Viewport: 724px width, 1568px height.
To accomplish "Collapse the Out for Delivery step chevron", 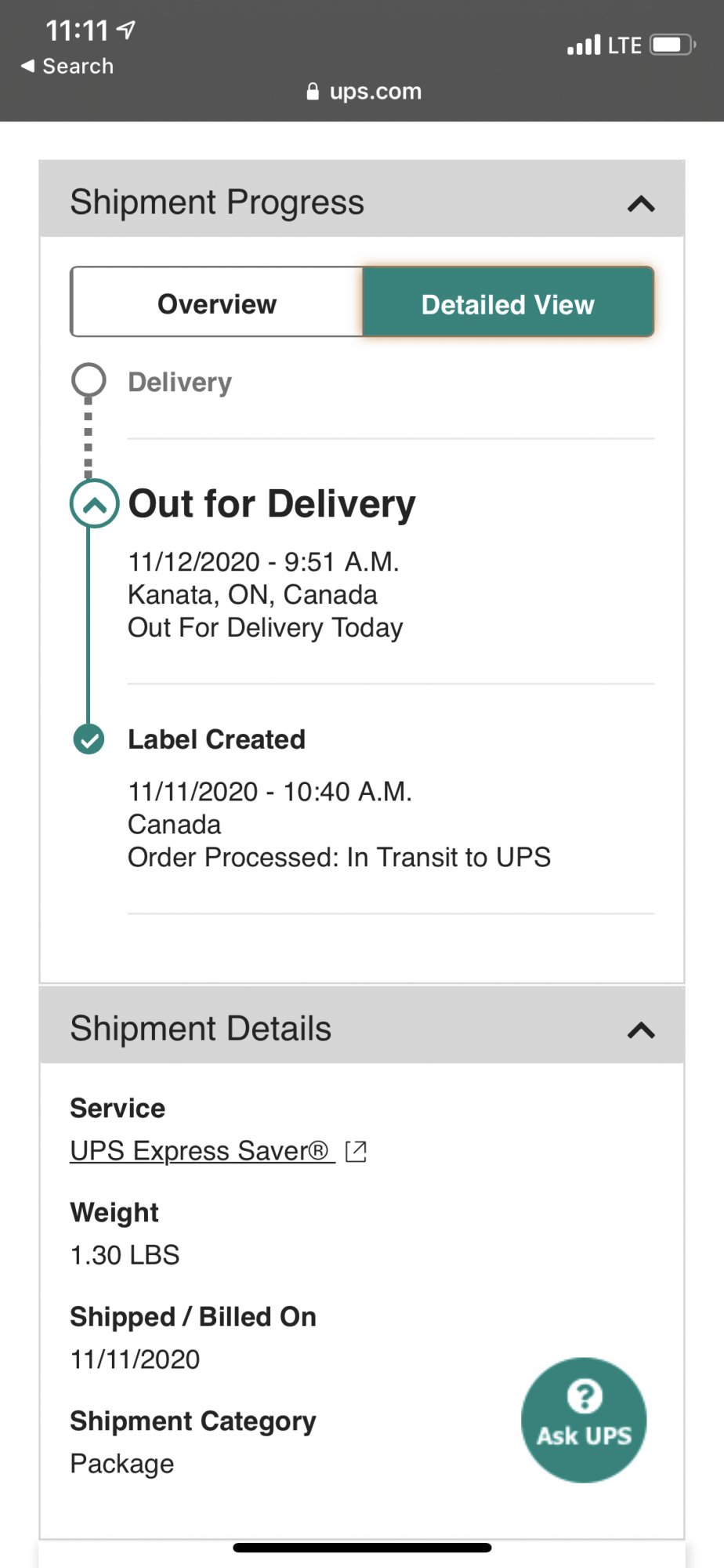I will (x=95, y=503).
